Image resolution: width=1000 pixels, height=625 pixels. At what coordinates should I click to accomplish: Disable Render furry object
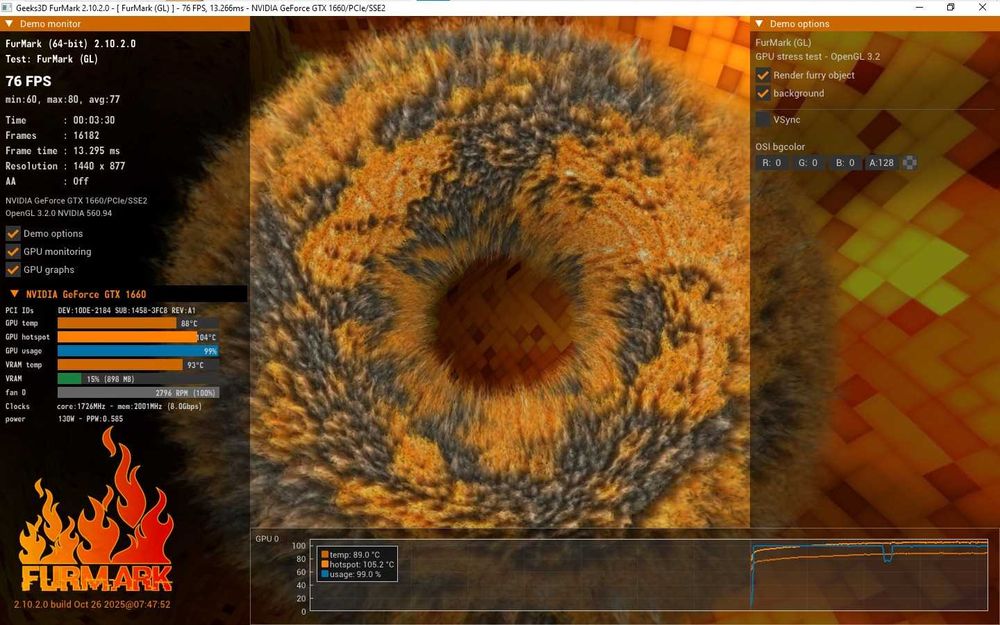point(763,75)
